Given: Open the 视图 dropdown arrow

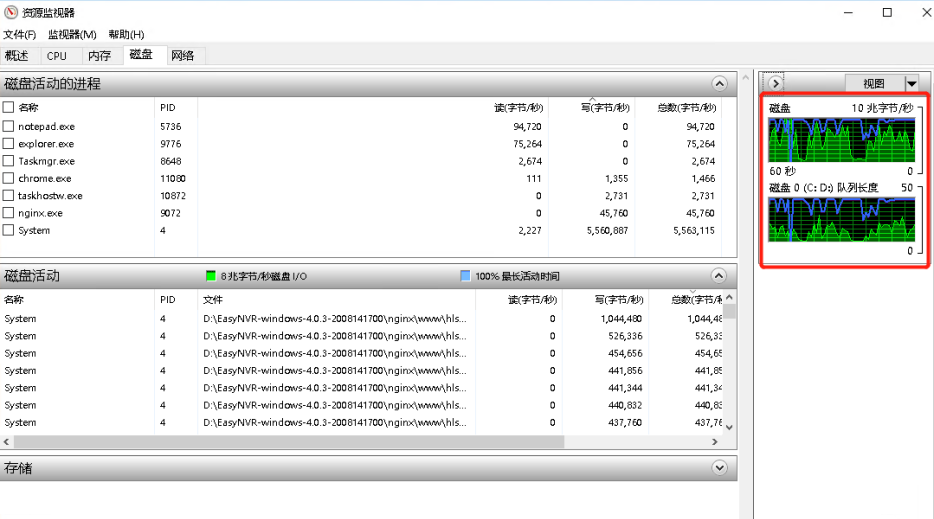Looking at the screenshot, I should (911, 84).
